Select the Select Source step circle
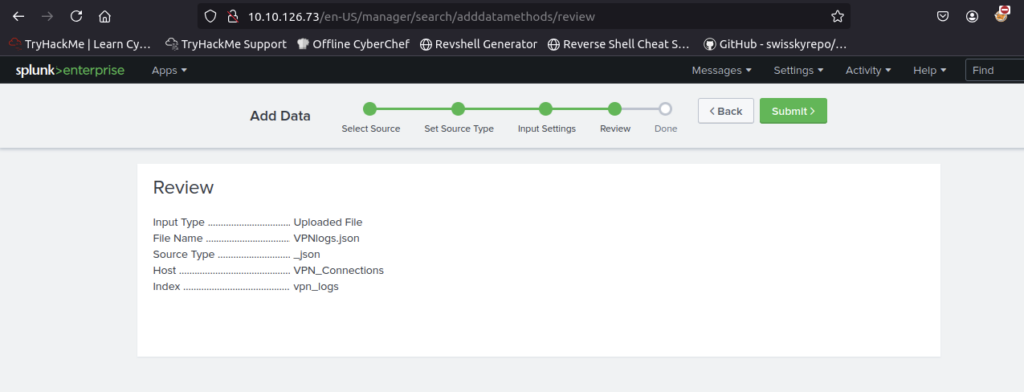This screenshot has height=392, width=1024. click(370, 109)
